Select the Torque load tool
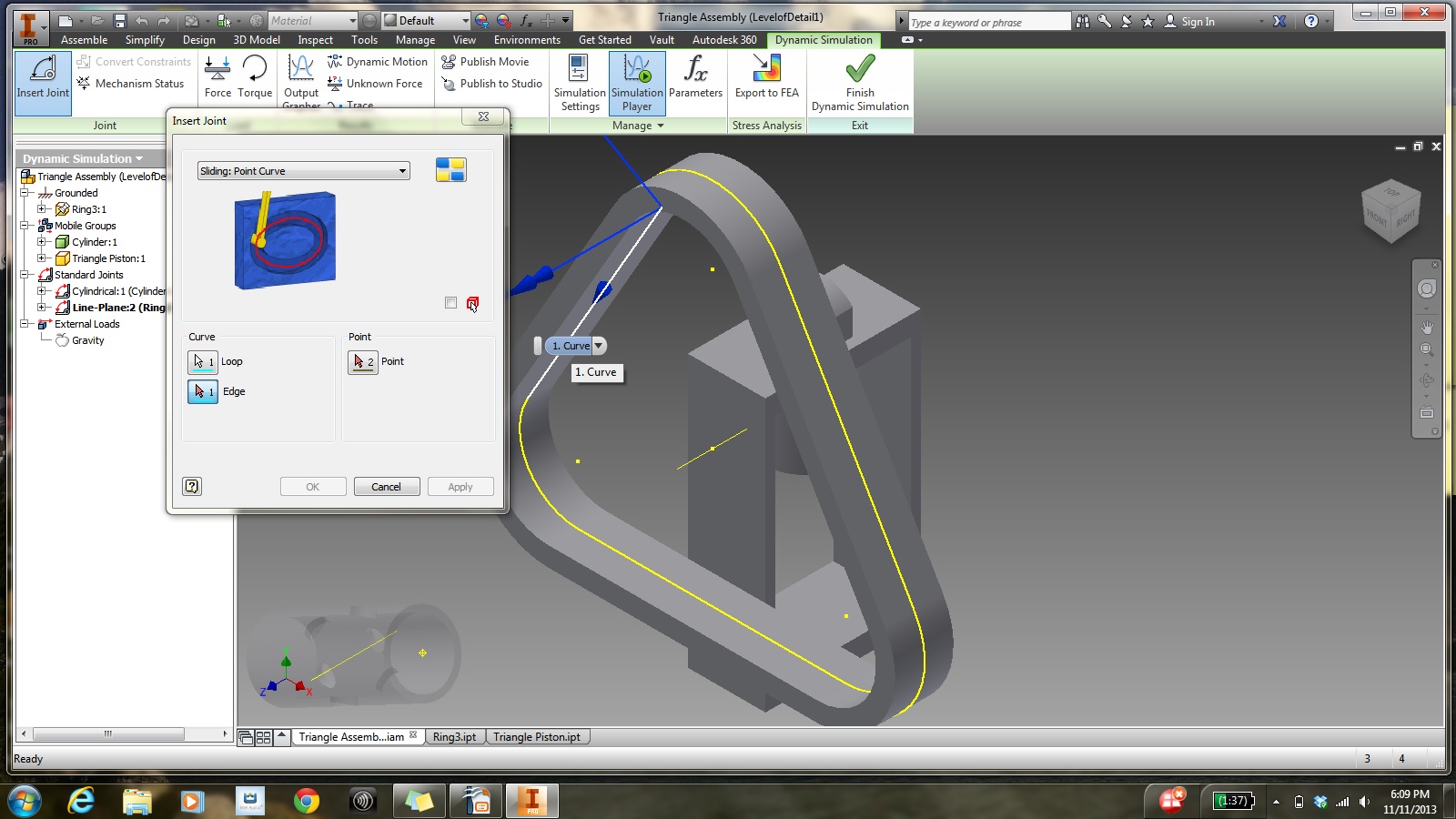1456x819 pixels. [x=255, y=77]
